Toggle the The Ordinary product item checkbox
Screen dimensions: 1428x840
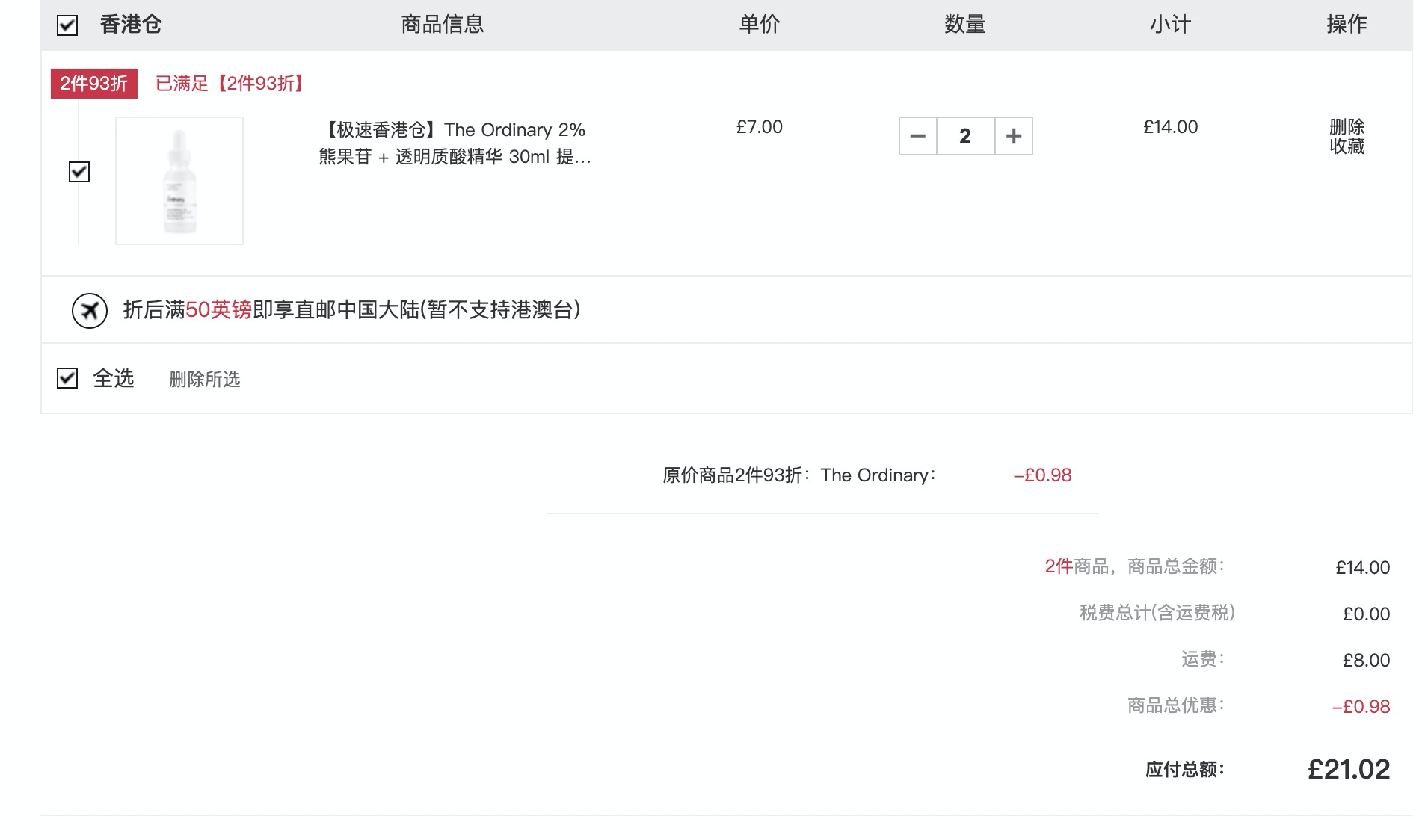(79, 172)
